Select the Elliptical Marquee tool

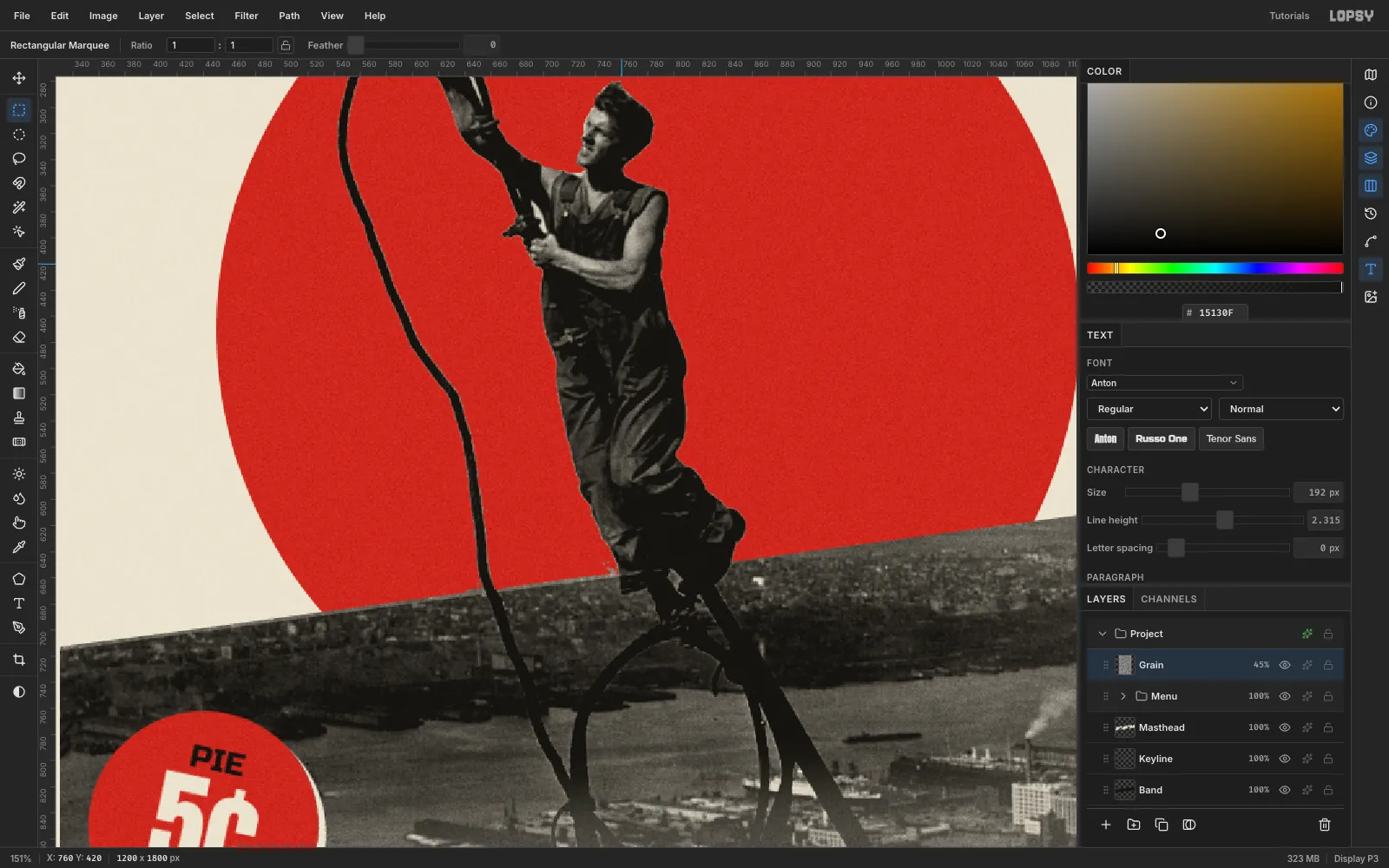19,135
